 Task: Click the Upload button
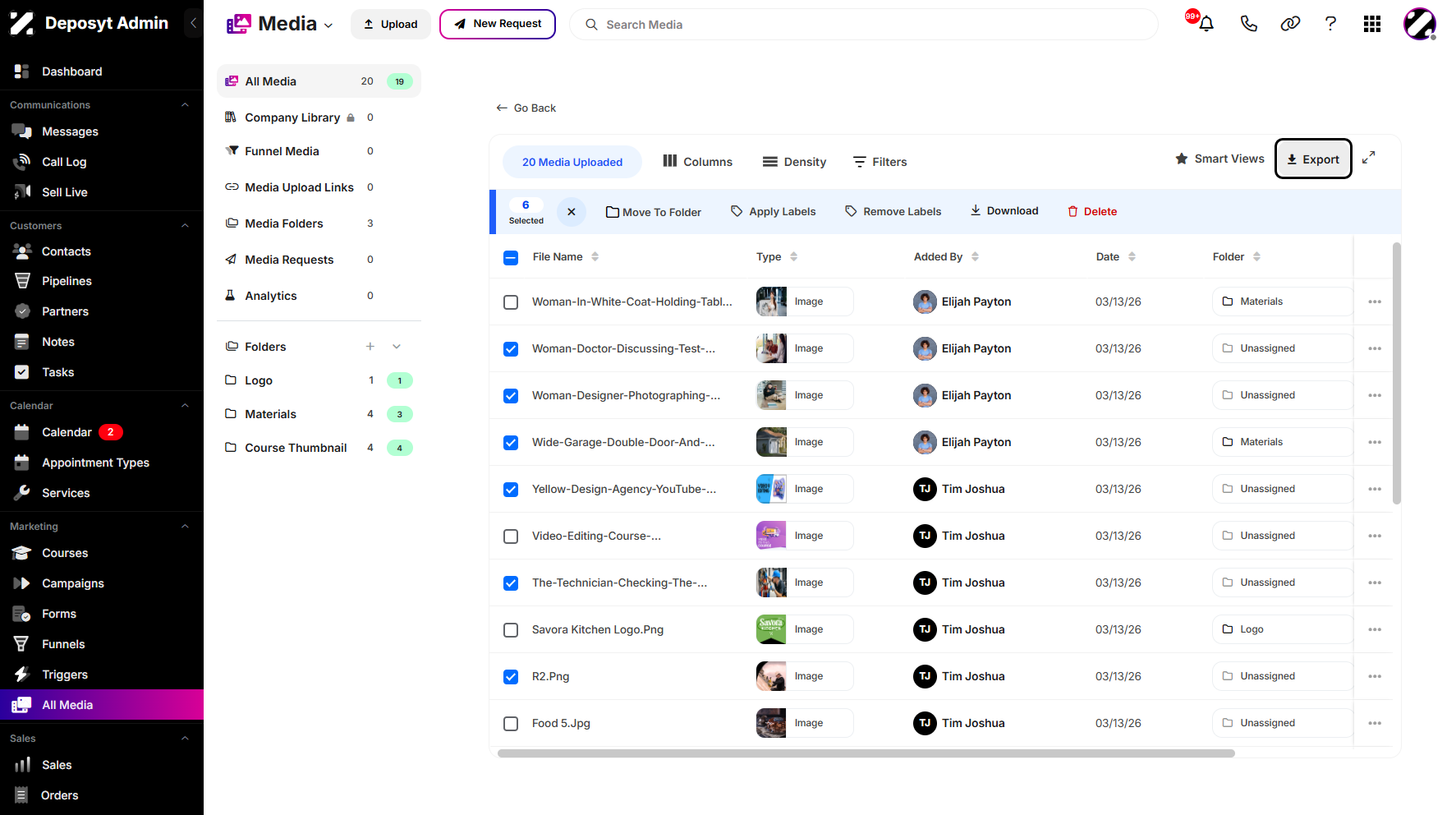[x=391, y=24]
